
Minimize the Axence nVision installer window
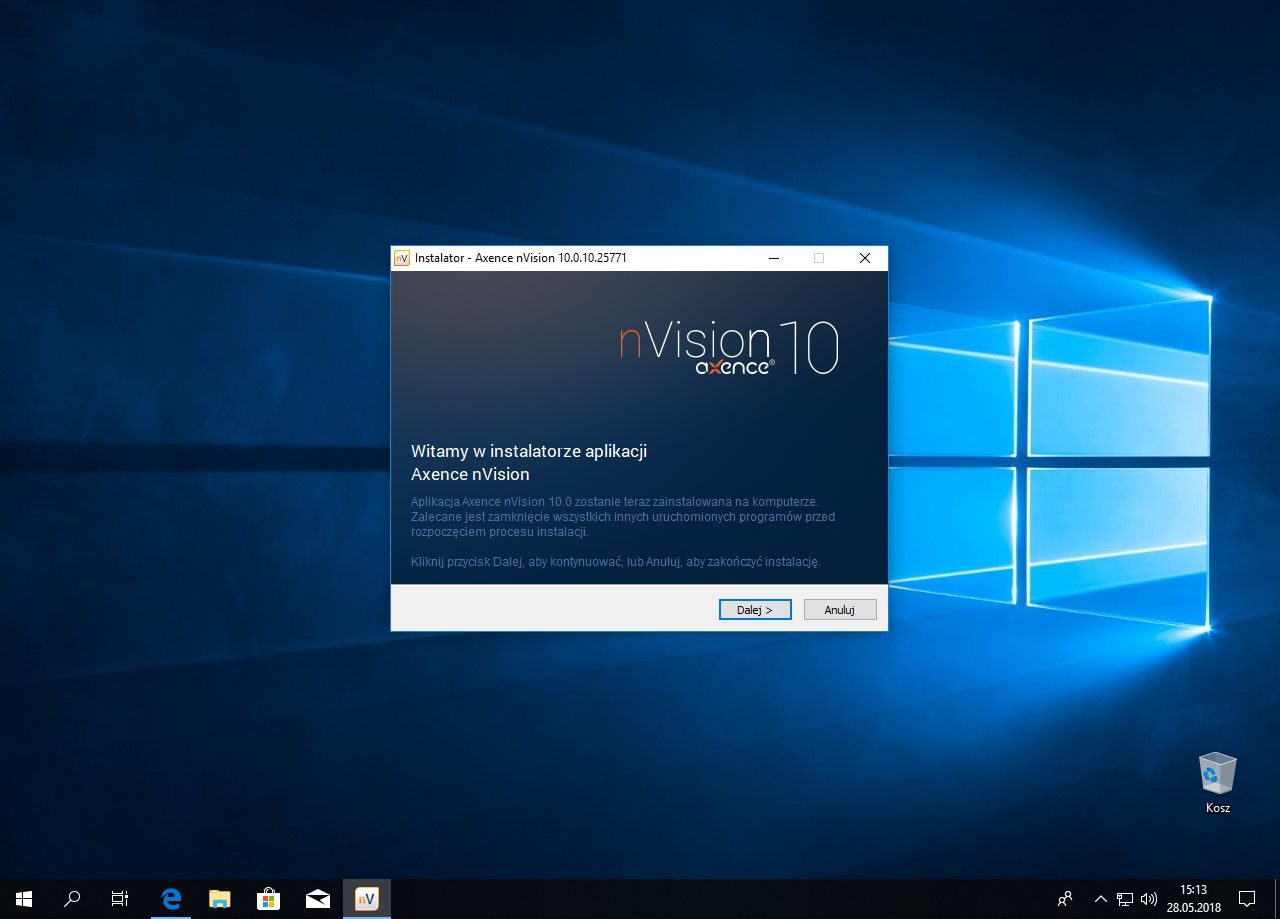click(x=773, y=257)
